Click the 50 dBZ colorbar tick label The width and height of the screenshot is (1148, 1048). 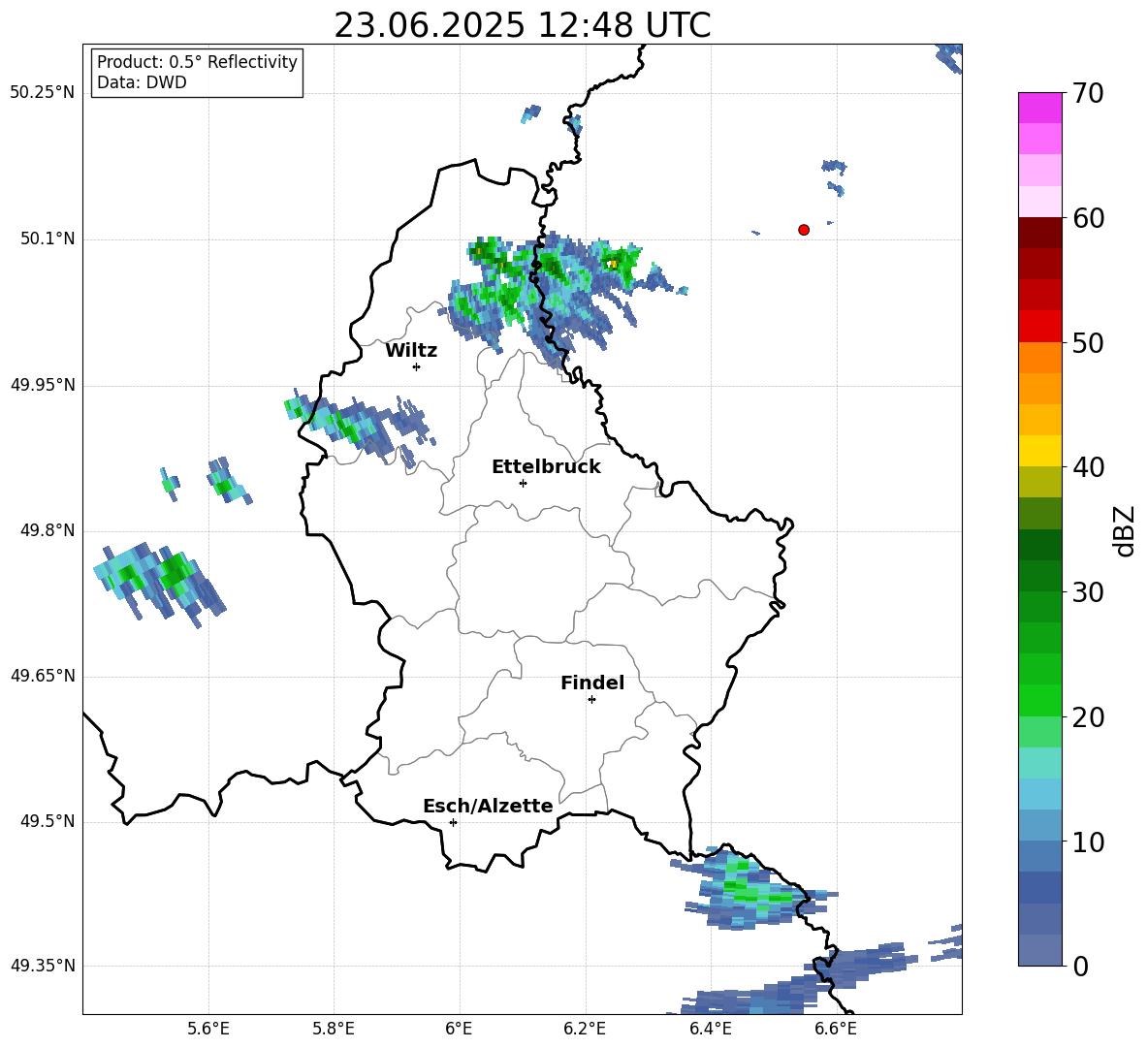tap(1088, 342)
